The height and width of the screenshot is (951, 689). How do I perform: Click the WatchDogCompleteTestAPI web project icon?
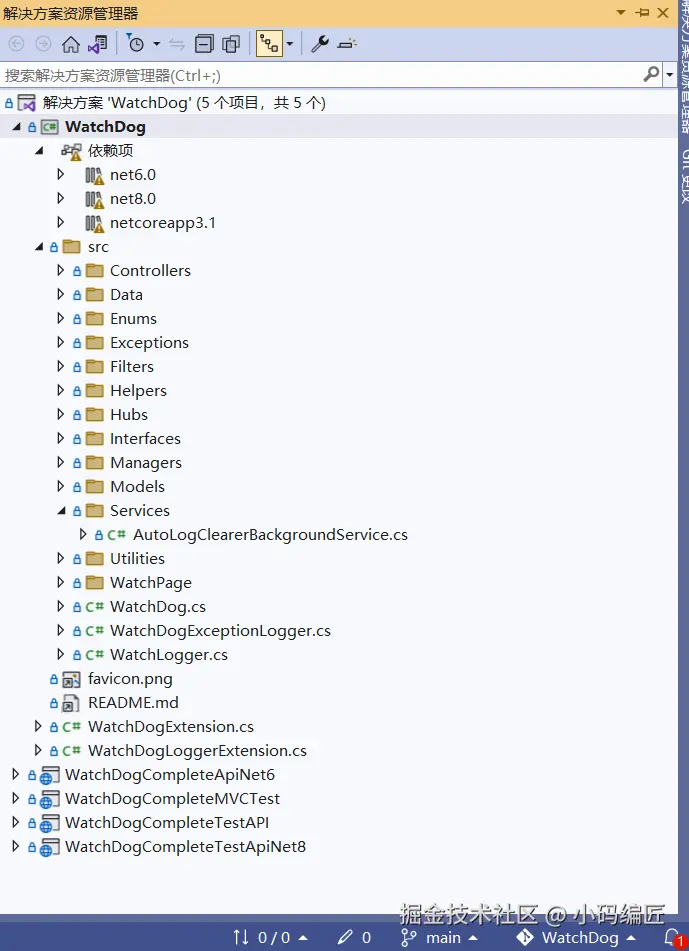click(49, 824)
